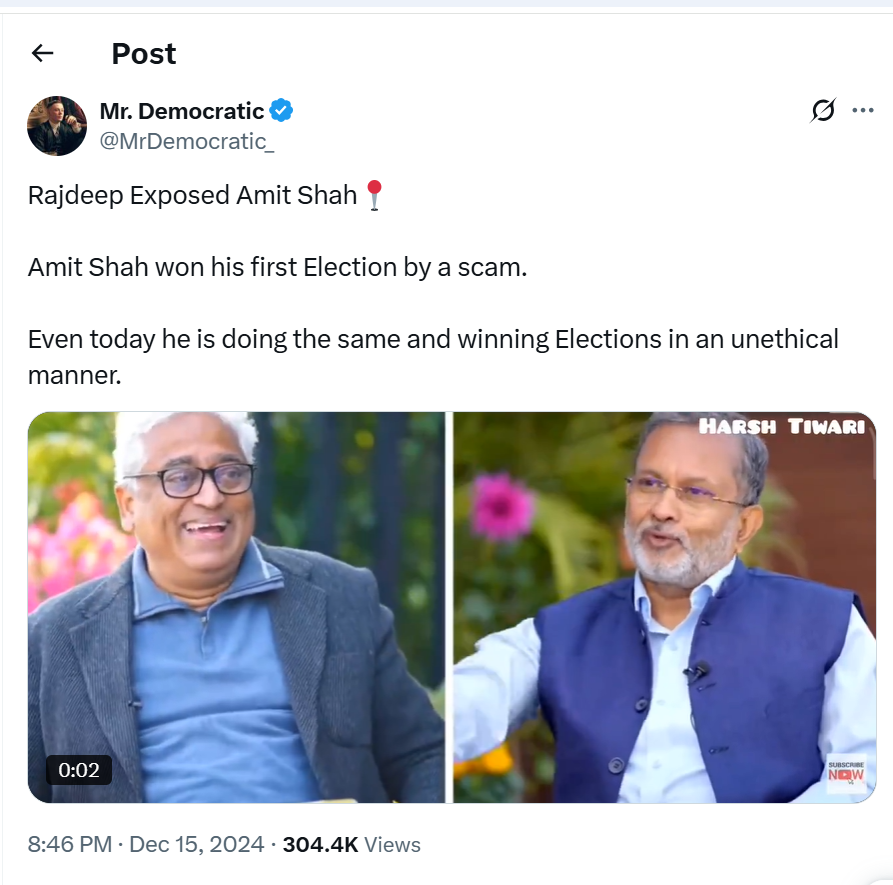This screenshot has width=893, height=885.
Task: Select the left video half showing laughing man
Action: click(x=236, y=607)
